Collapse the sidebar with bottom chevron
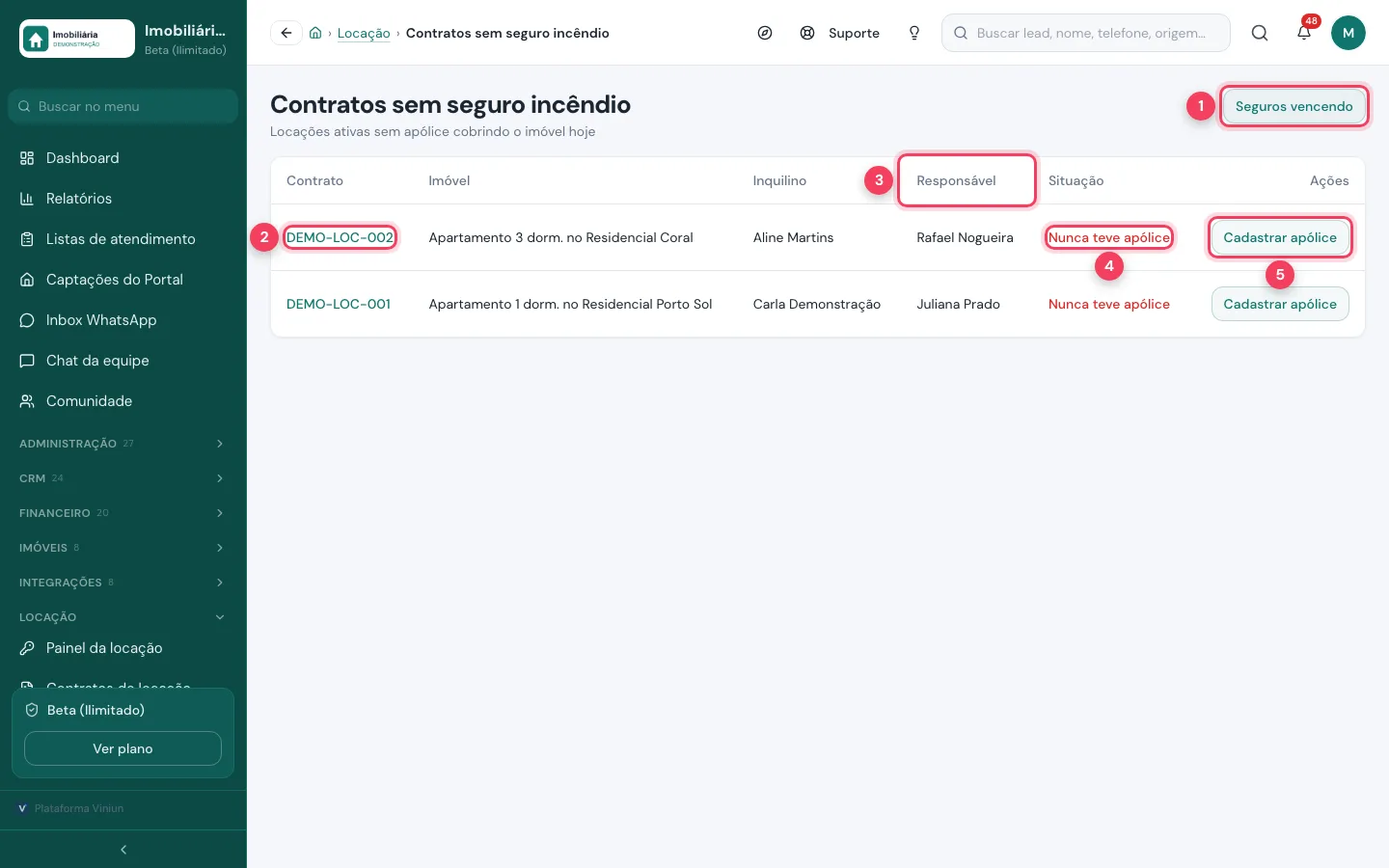Screen dimensions: 1389x868 point(123,850)
